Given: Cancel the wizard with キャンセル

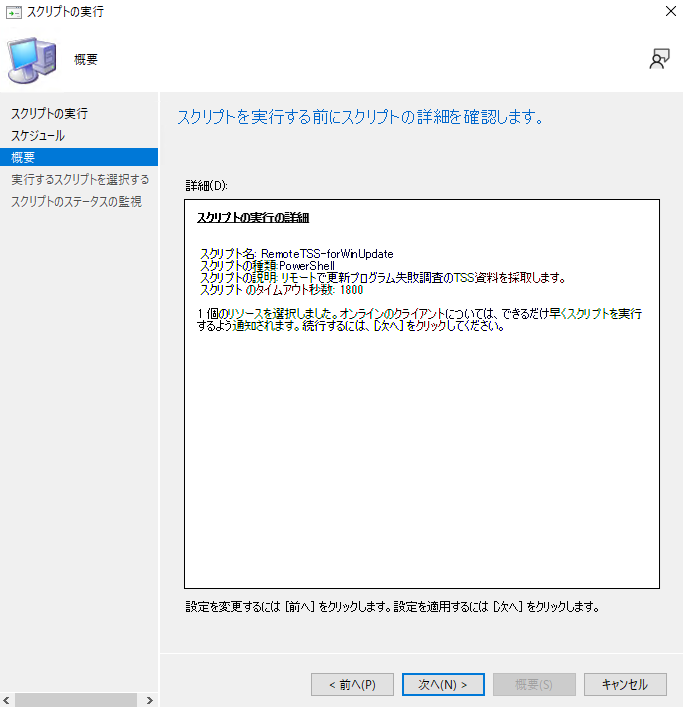Looking at the screenshot, I should click(625, 684).
